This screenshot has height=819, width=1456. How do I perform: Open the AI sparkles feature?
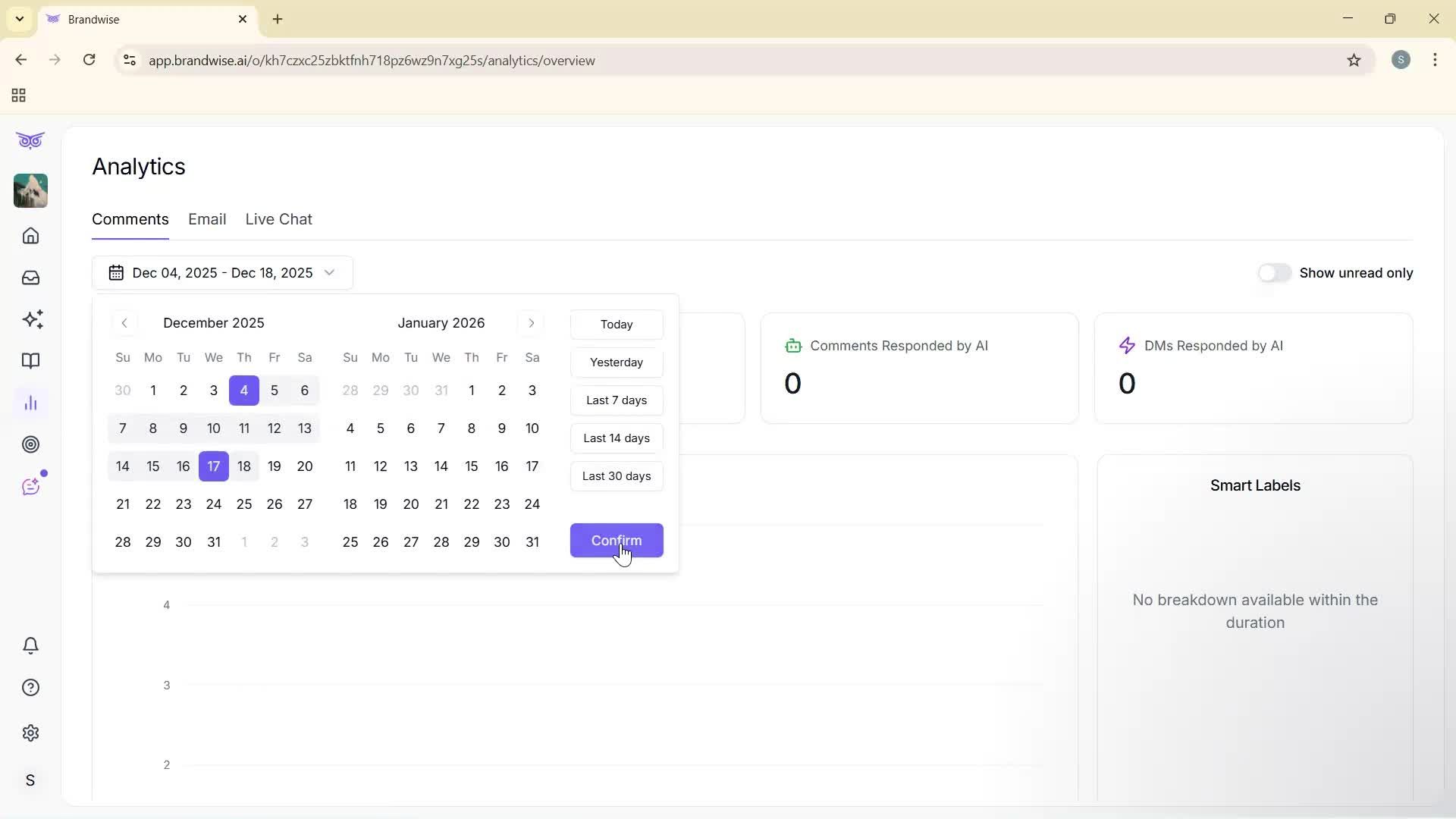[30, 319]
